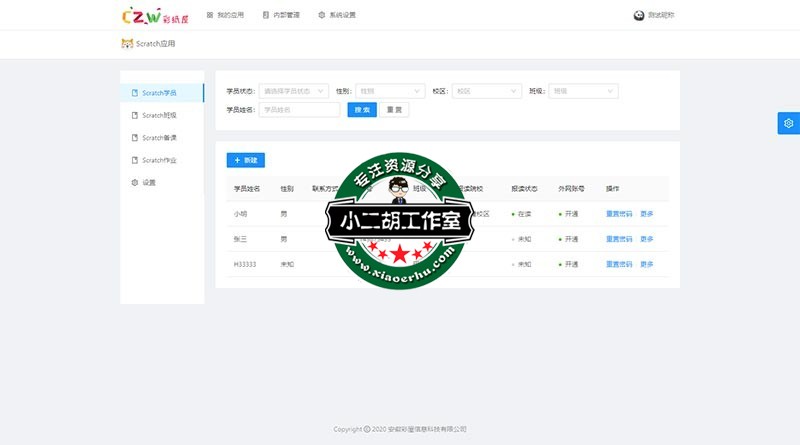Open Scratch作业 sidebar item

tap(159, 160)
